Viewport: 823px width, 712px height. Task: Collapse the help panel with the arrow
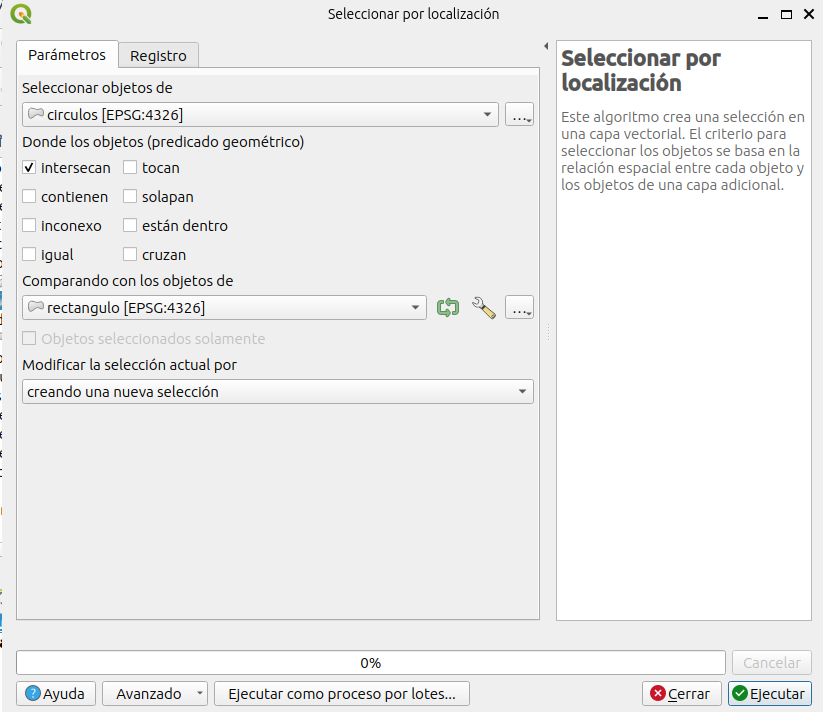click(x=546, y=47)
